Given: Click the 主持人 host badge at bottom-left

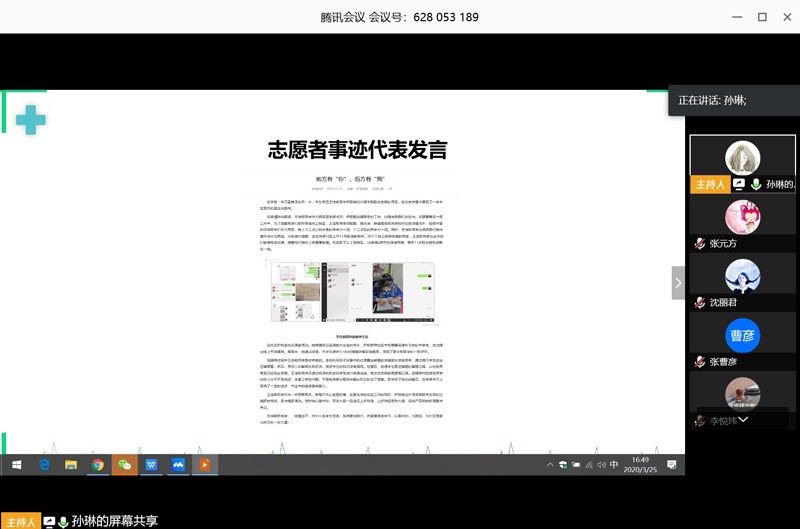Looking at the screenshot, I should pyautogui.click(x=20, y=521).
